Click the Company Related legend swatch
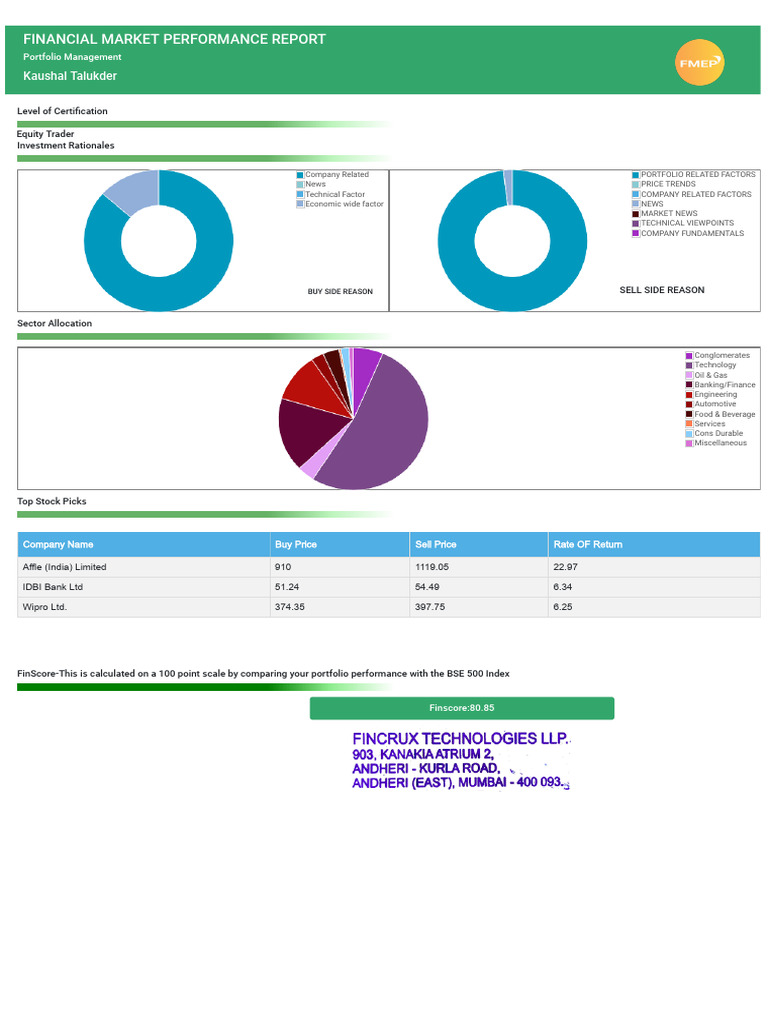Screen dimensions: 768x1024 pyautogui.click(x=300, y=175)
